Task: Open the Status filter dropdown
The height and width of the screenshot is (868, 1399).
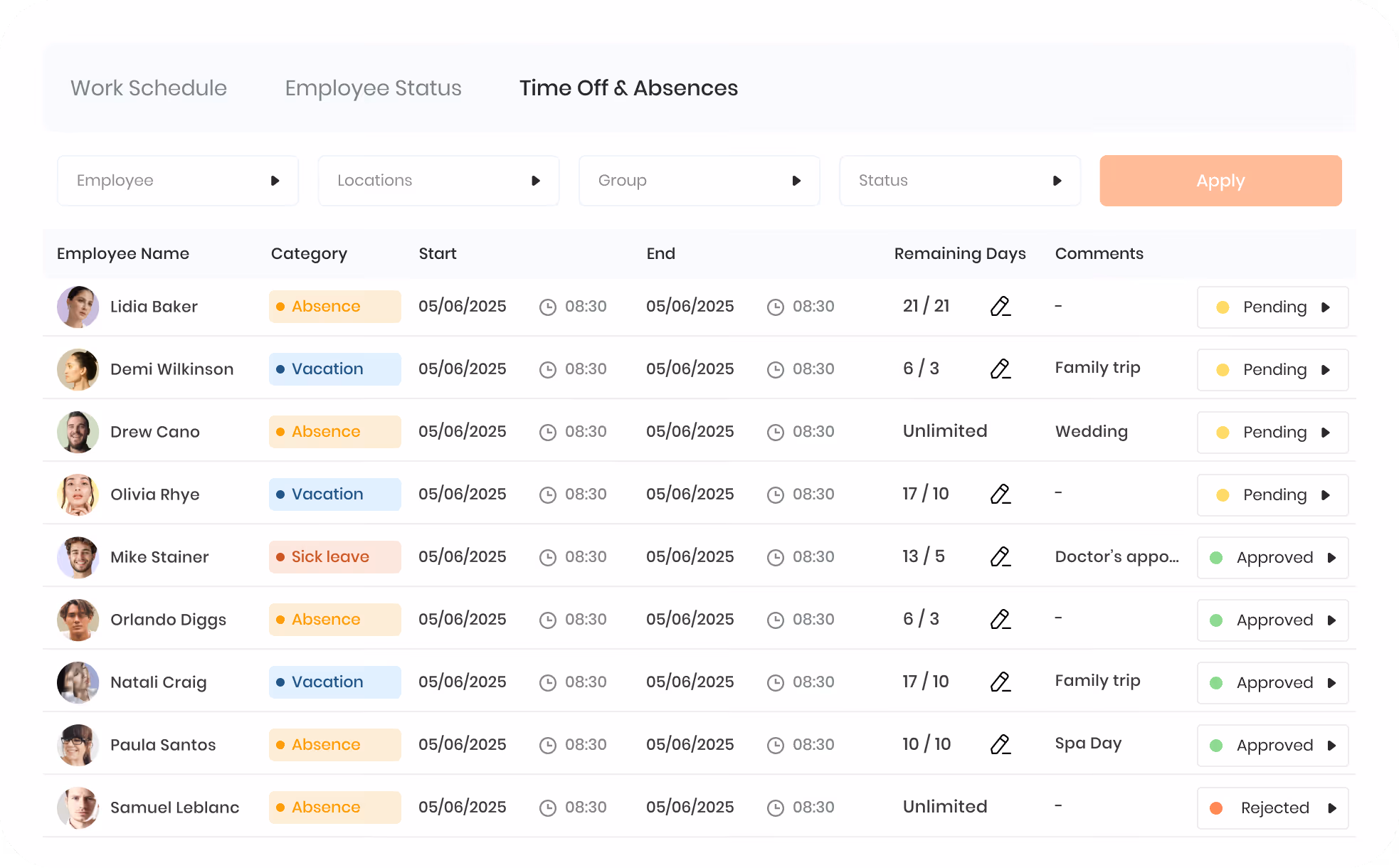Action: tap(960, 181)
